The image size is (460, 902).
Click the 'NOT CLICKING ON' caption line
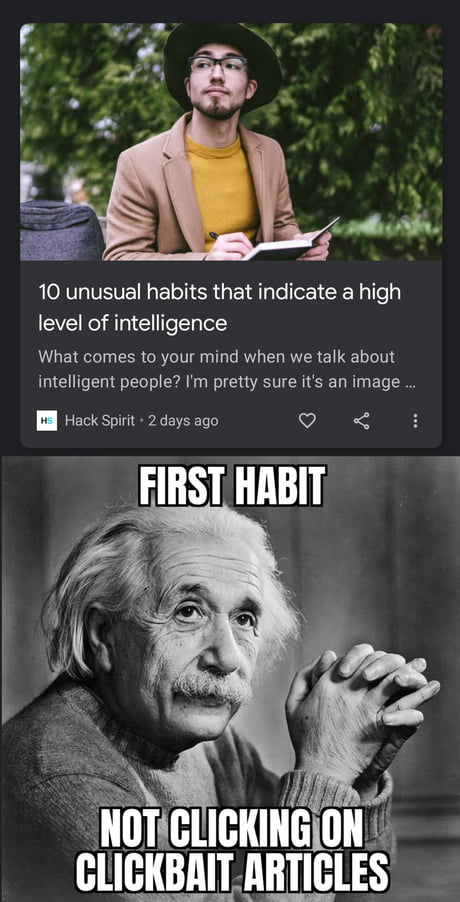[232, 831]
